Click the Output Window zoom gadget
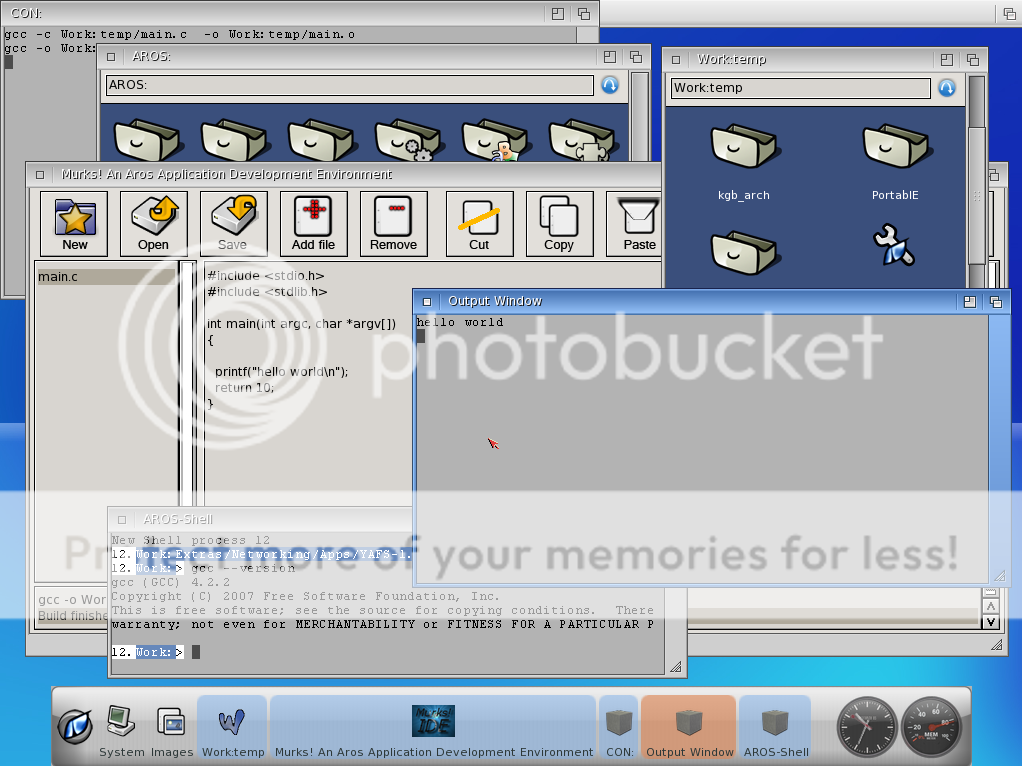The width and height of the screenshot is (1022, 766). pyautogui.click(x=969, y=301)
